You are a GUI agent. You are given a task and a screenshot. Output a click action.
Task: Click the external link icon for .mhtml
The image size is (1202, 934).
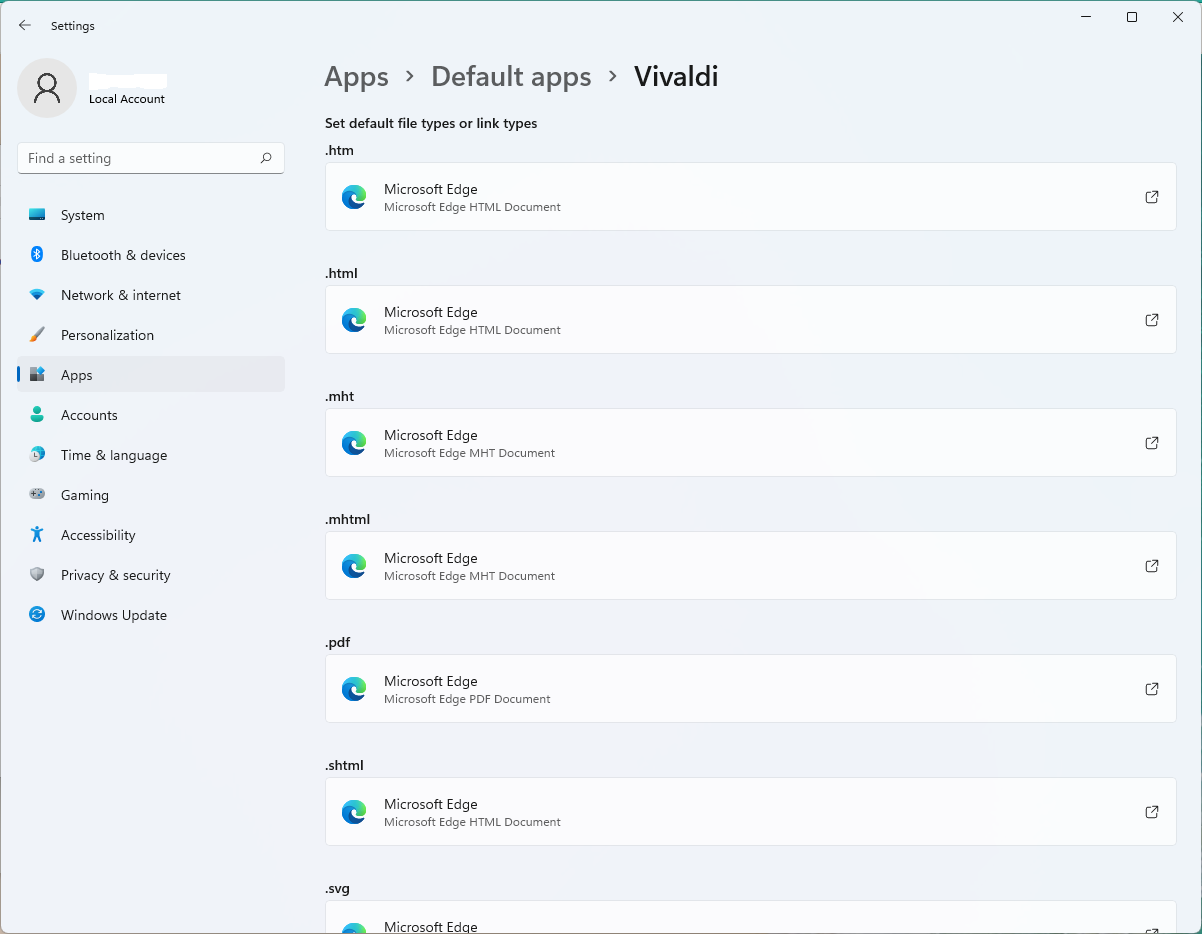[x=1152, y=566]
